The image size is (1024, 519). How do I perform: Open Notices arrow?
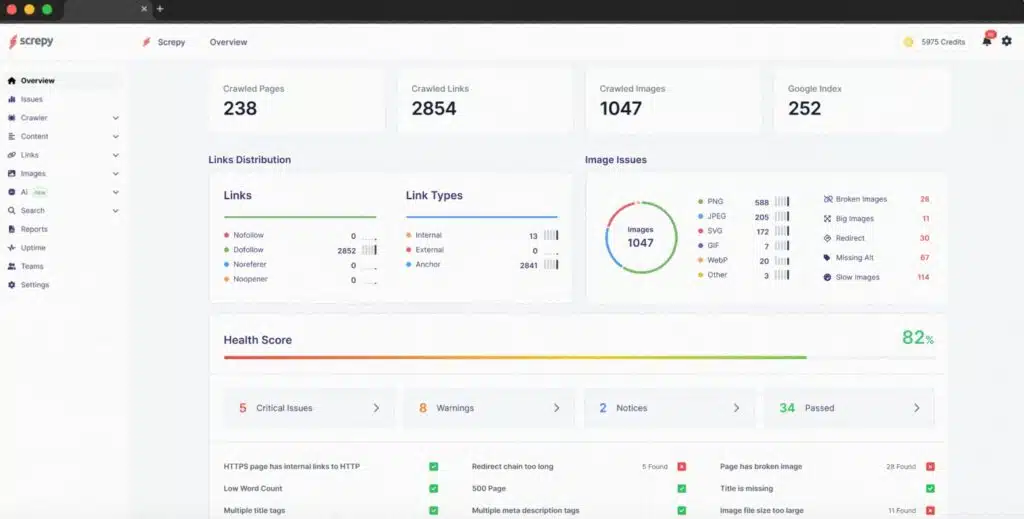tap(736, 408)
